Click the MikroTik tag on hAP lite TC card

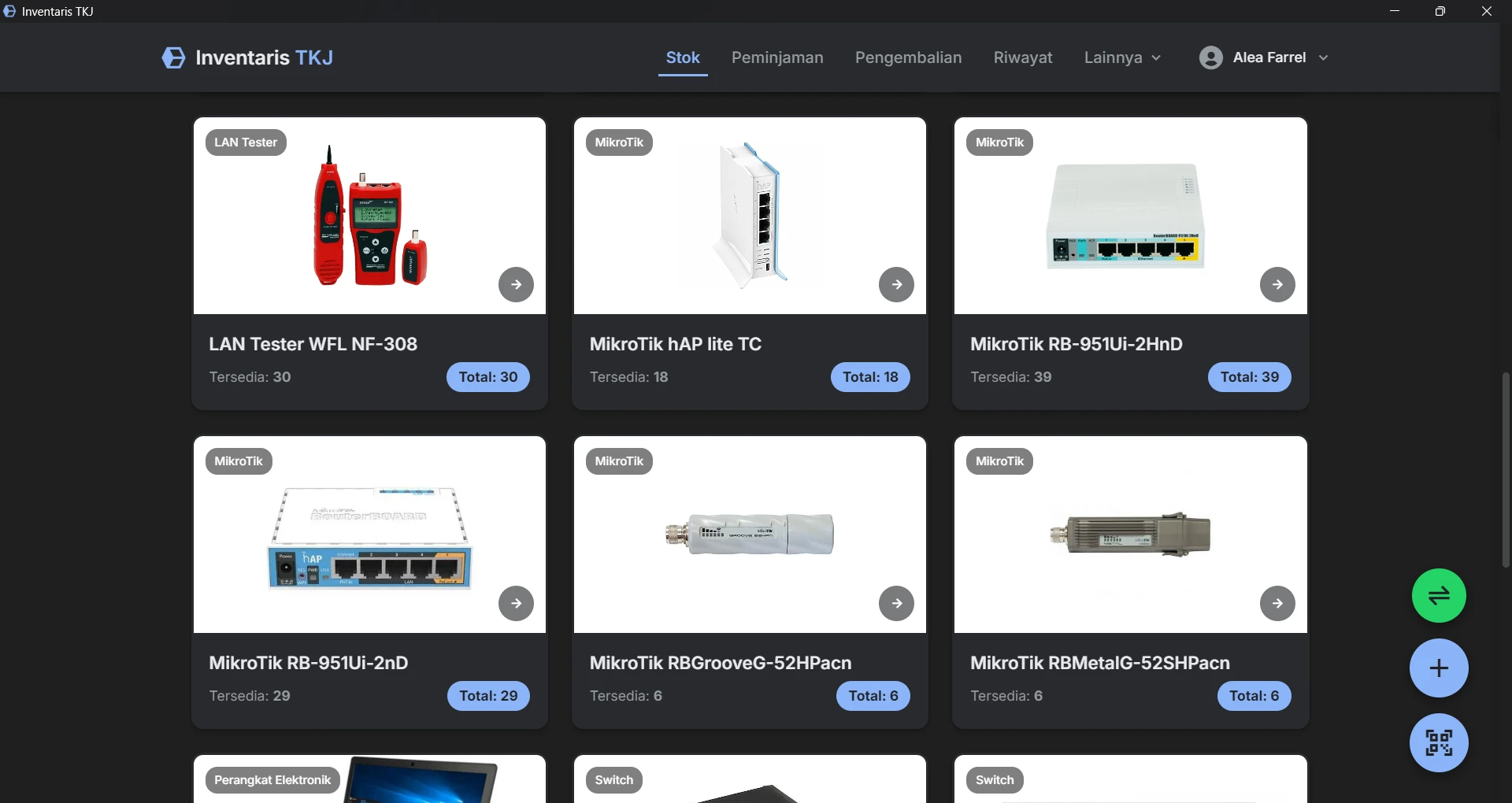click(619, 142)
